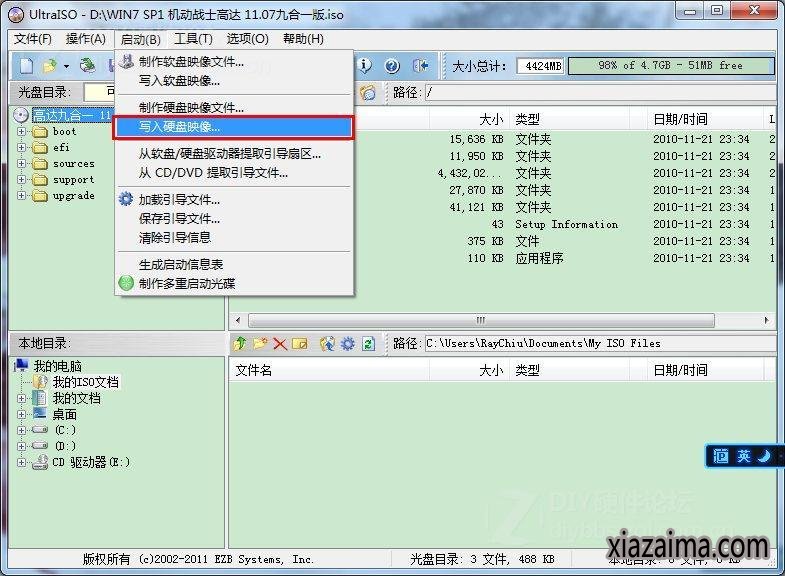The image size is (785, 576).
Task: Click the disc icon for 高达九合一 root
Action: pyautogui.click(x=21, y=116)
